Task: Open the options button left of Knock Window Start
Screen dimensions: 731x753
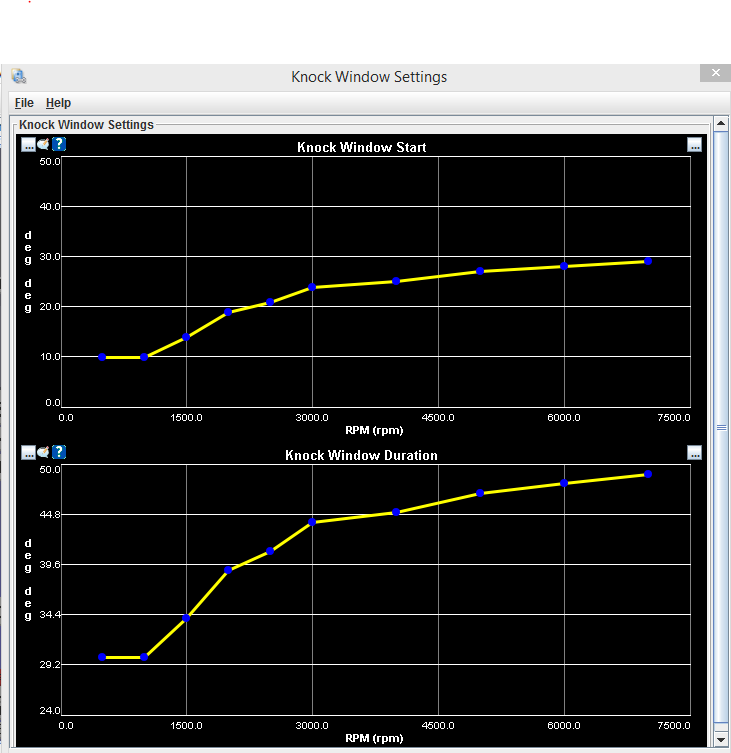Action: (x=28, y=144)
